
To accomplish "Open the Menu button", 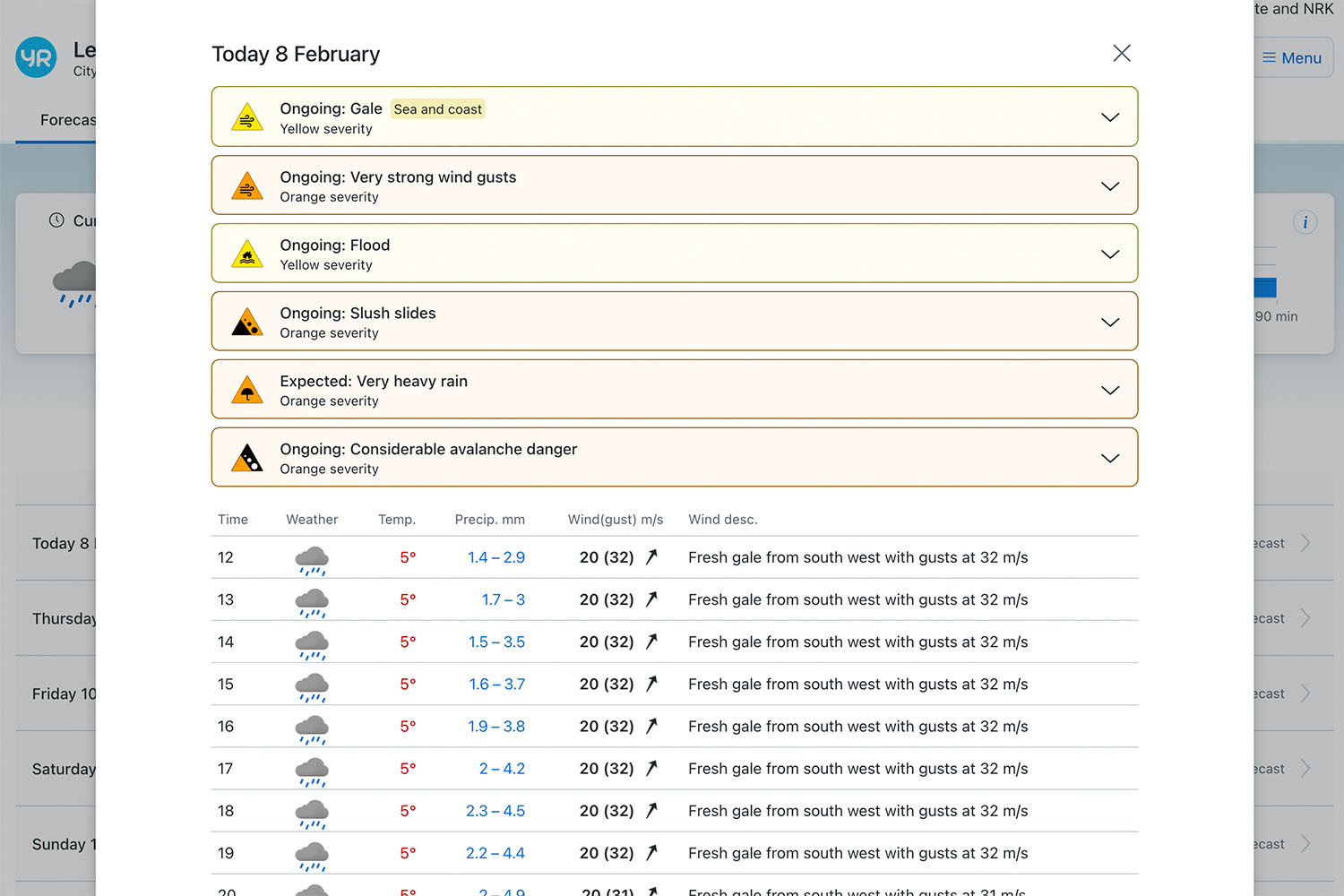I will click(1292, 58).
